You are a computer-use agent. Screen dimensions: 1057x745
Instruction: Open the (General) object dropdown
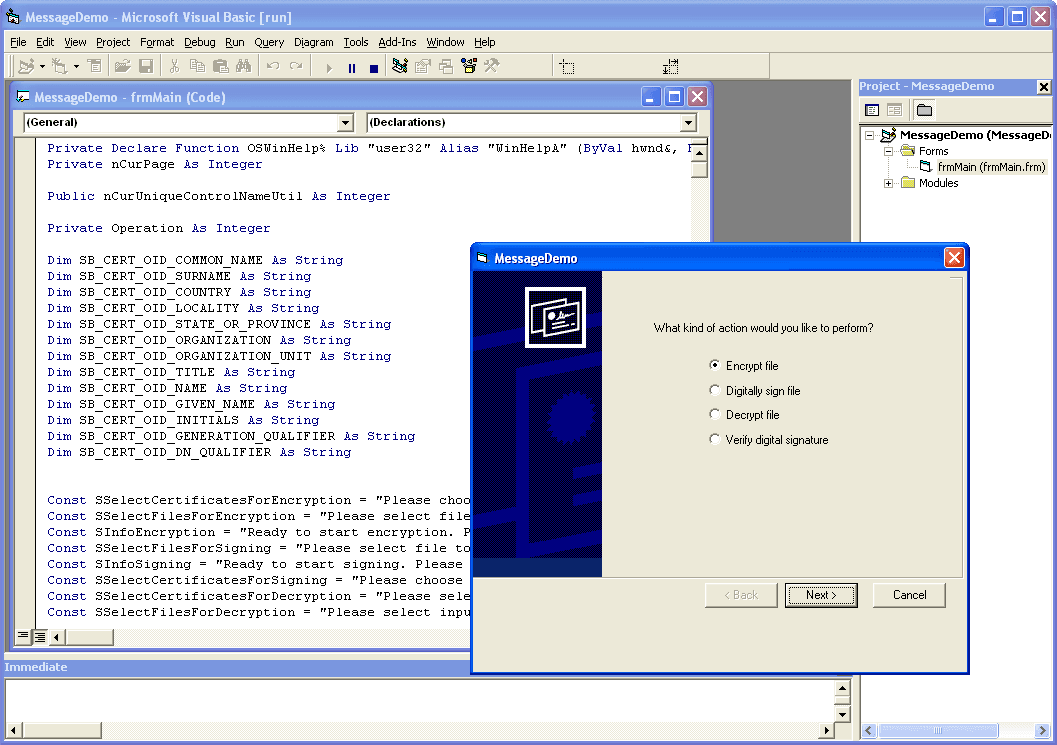[x=345, y=123]
